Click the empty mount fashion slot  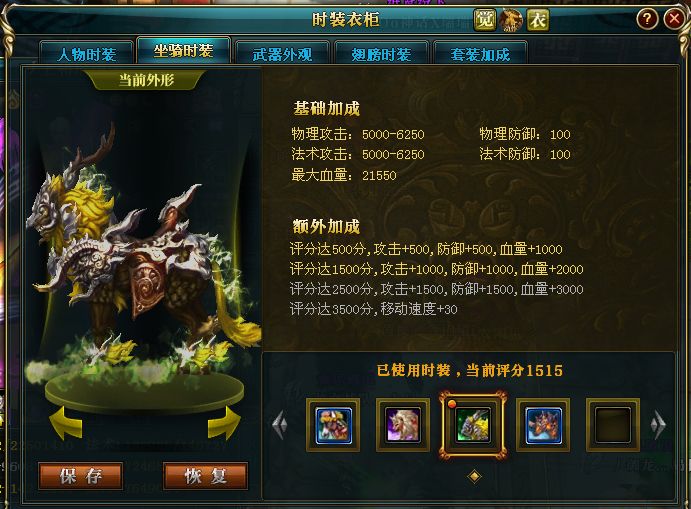pos(613,425)
